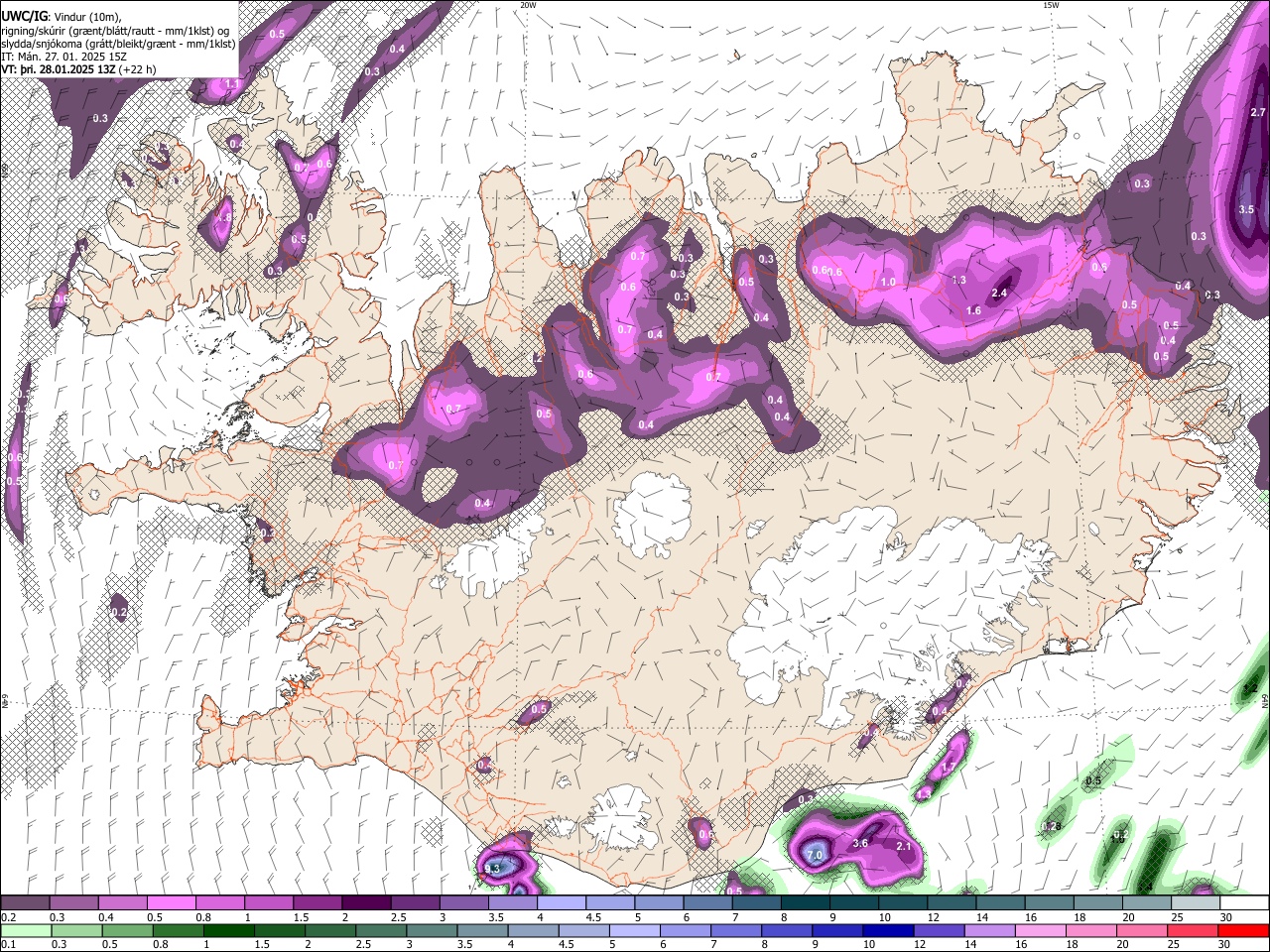Click the 7.0 precipitation value offshore

816,854
